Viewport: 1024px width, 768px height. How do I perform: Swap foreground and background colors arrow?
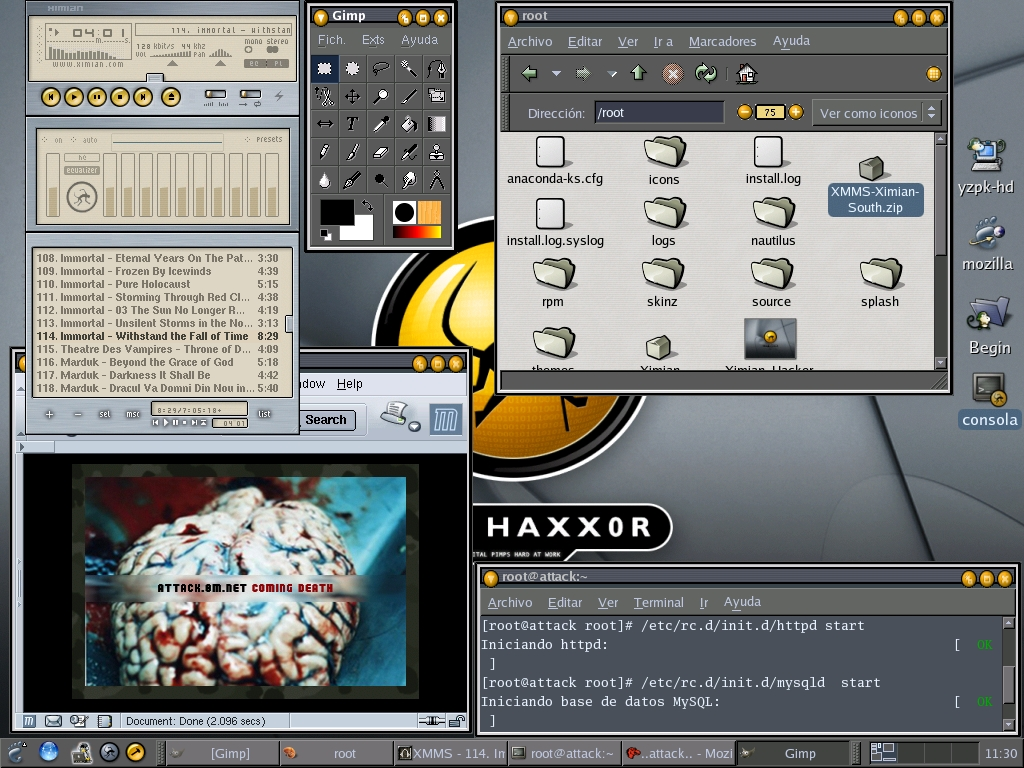tap(367, 205)
